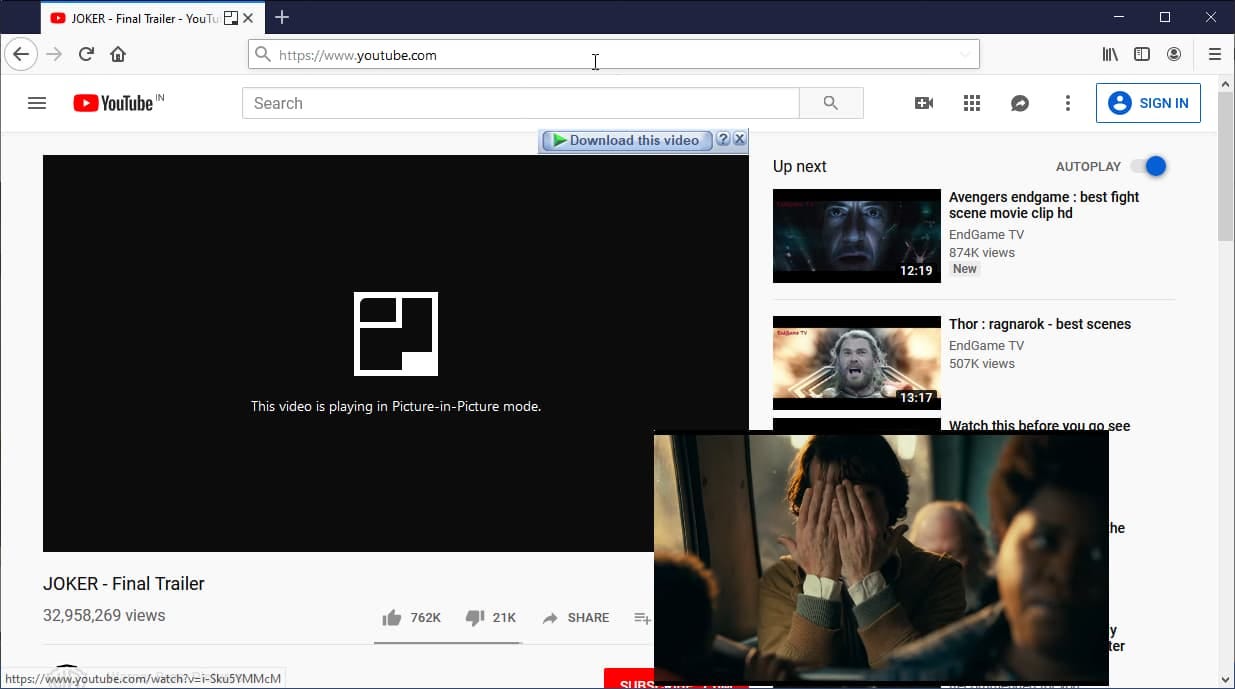The width and height of the screenshot is (1235, 689).
Task: Click the picture-in-picture placeholder icon
Action: pyautogui.click(x=396, y=334)
